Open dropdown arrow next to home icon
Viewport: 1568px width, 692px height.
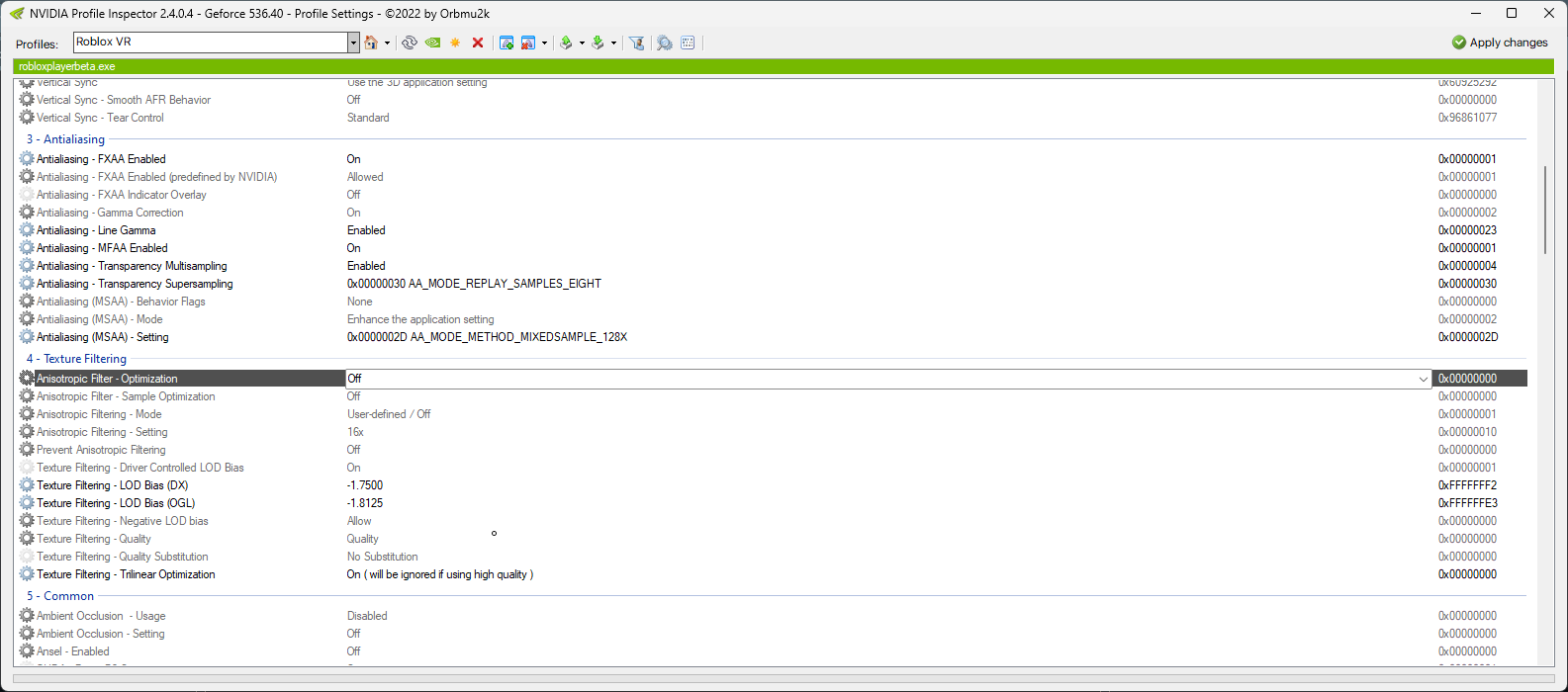[387, 43]
